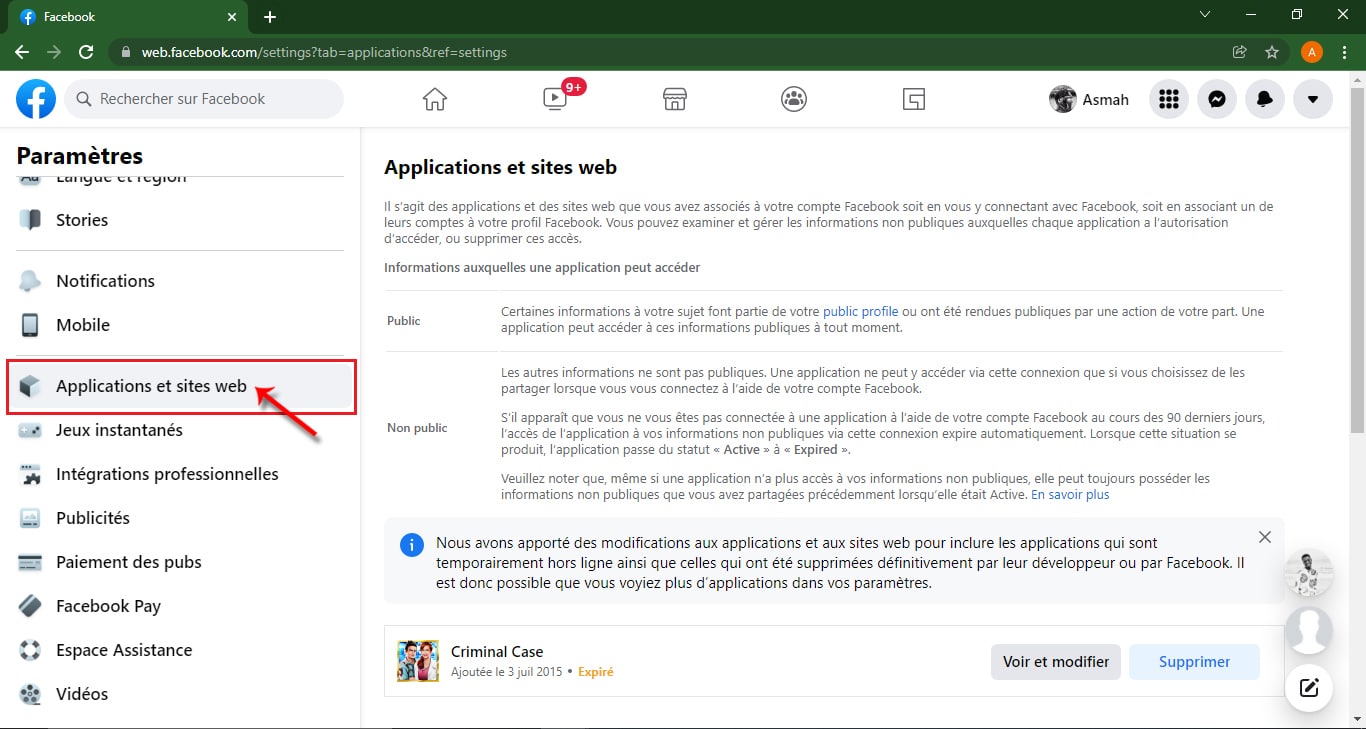The width and height of the screenshot is (1366, 729).
Task: Click the Jeux instantanés controller icon
Action: pos(30,430)
